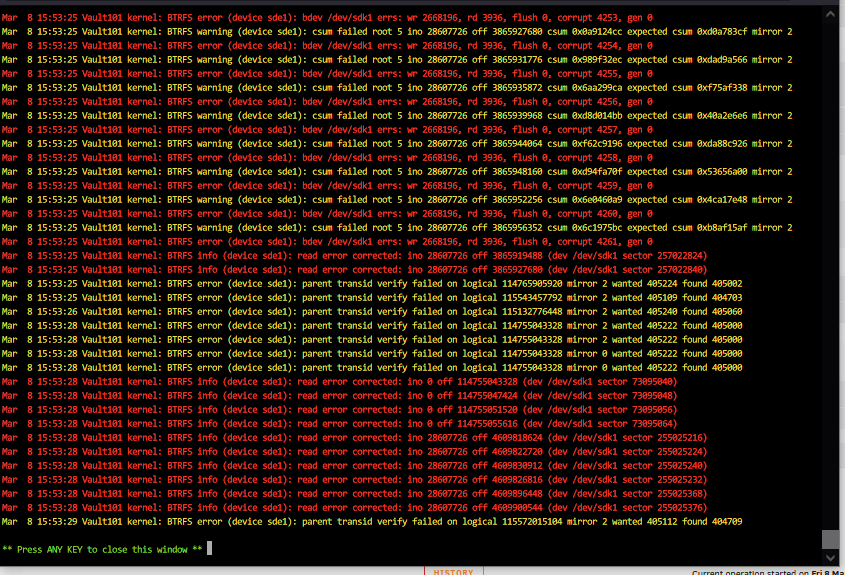Viewport: 845px width, 575px height.
Task: Select the read error corrected line, sector 257022824
Action: point(354,256)
